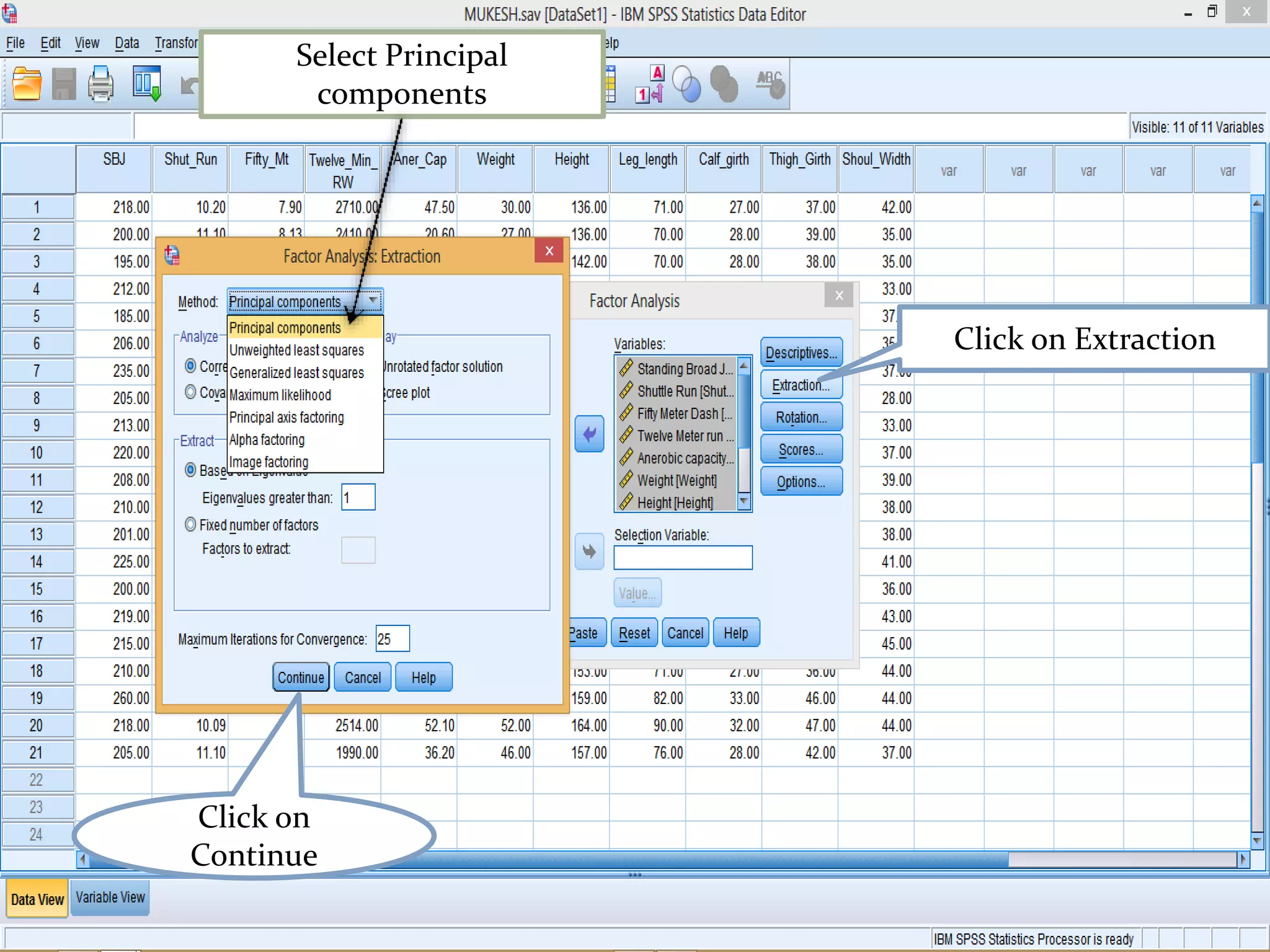Click the Spell Check ABC icon
Viewport: 1270px width, 952px height.
coord(770,84)
